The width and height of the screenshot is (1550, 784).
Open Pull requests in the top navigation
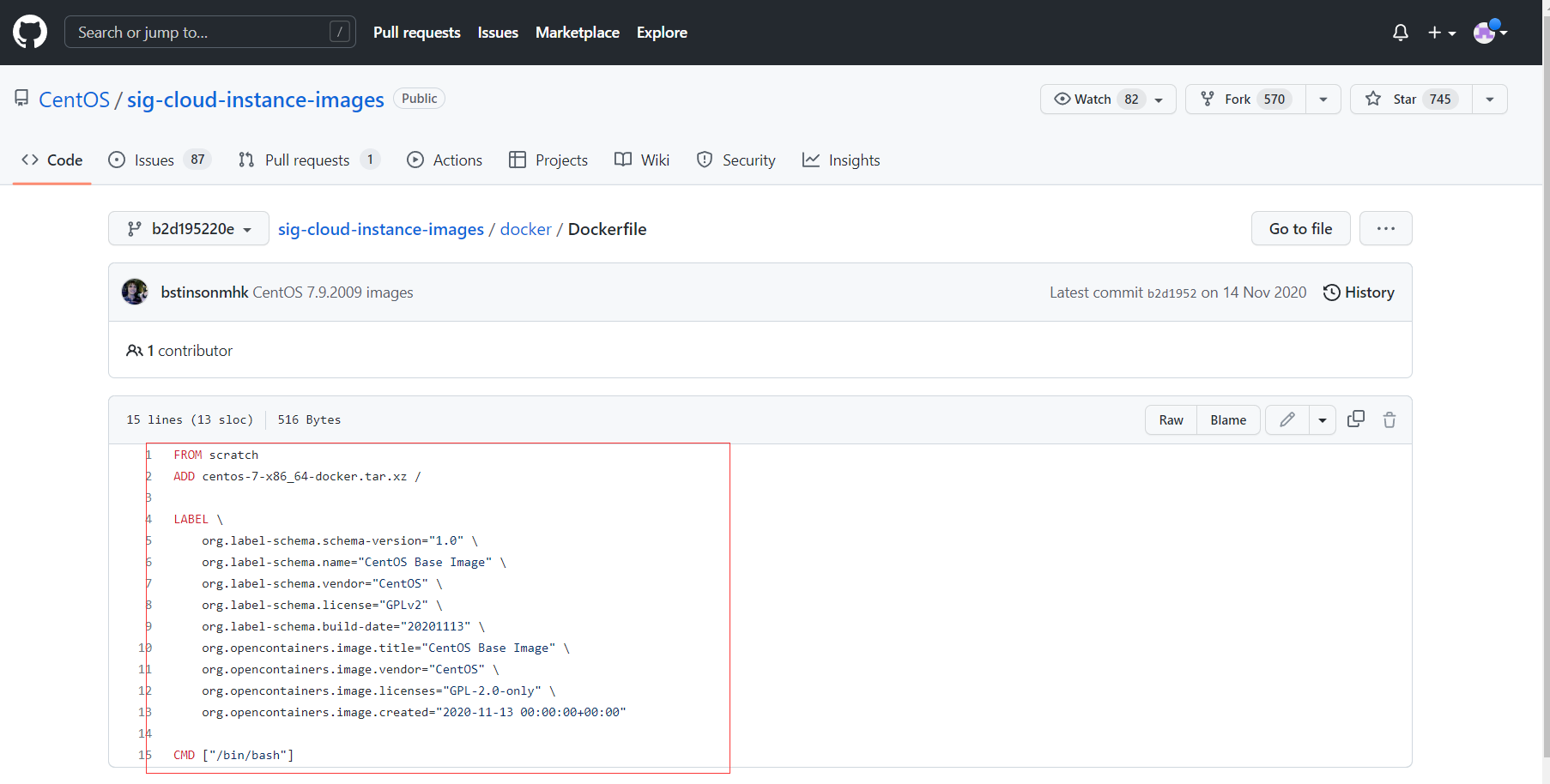pos(417,32)
